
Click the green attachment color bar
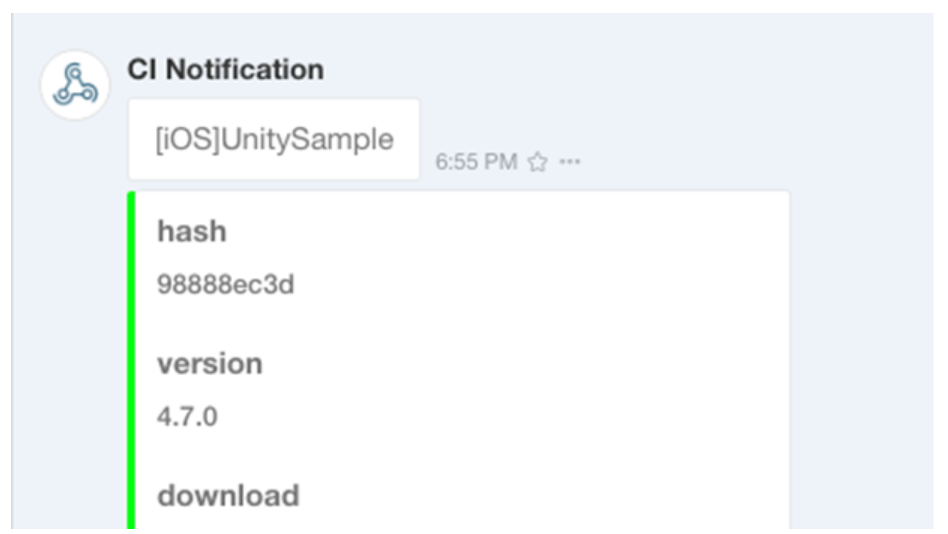[131, 360]
